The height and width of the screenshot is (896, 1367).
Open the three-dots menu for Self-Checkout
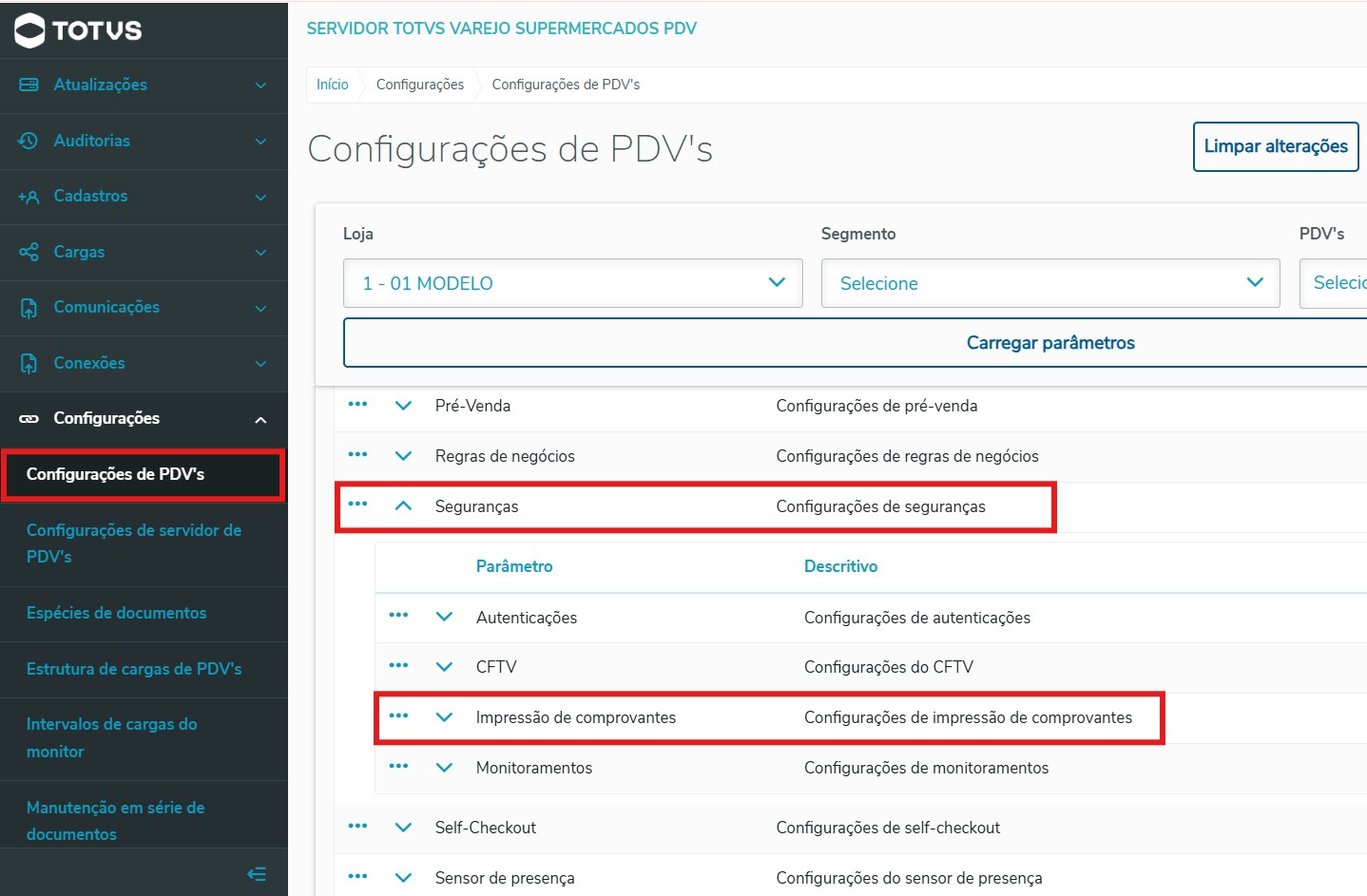357,826
